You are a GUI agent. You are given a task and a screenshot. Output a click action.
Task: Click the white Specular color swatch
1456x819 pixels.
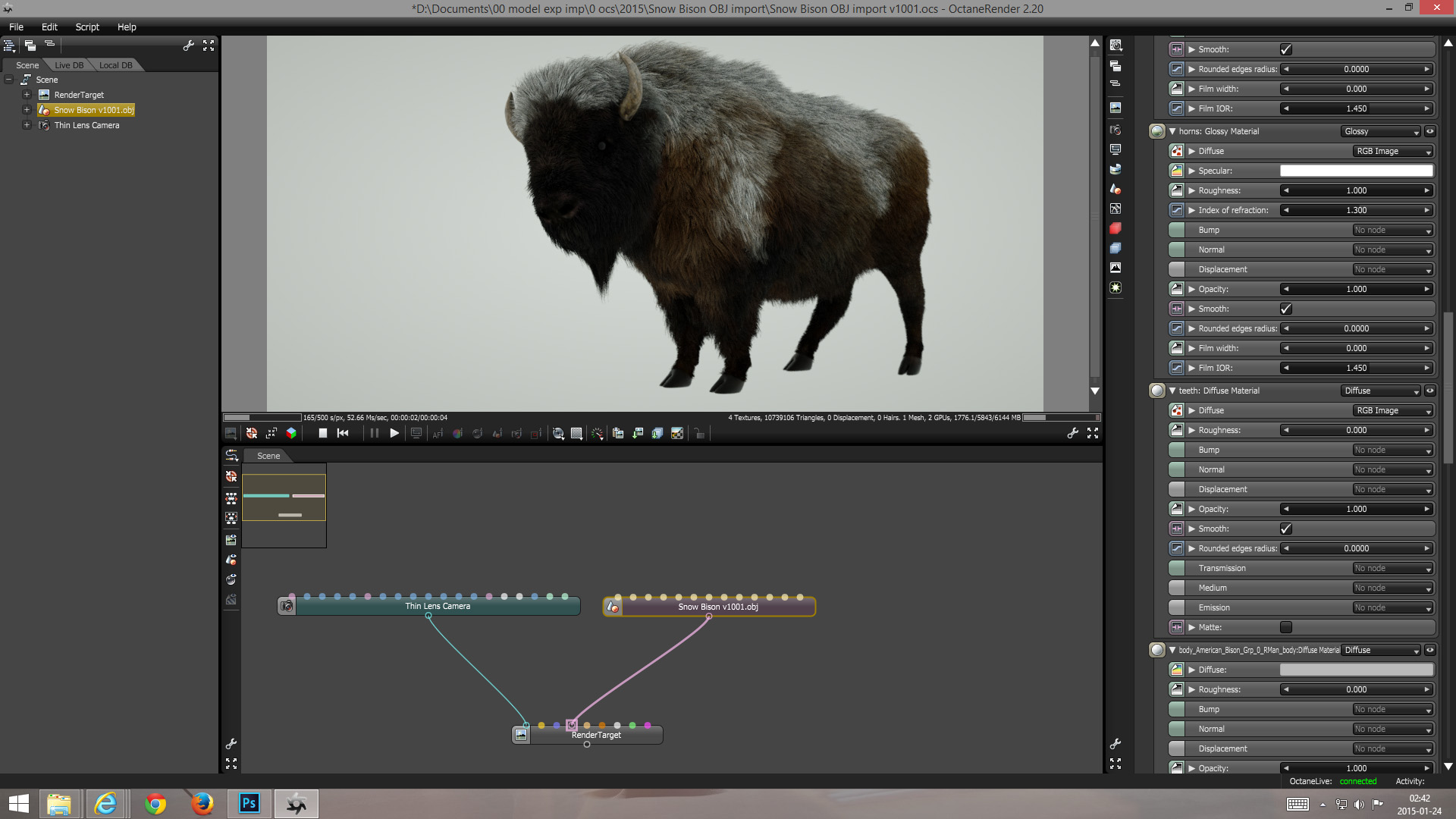1356,171
